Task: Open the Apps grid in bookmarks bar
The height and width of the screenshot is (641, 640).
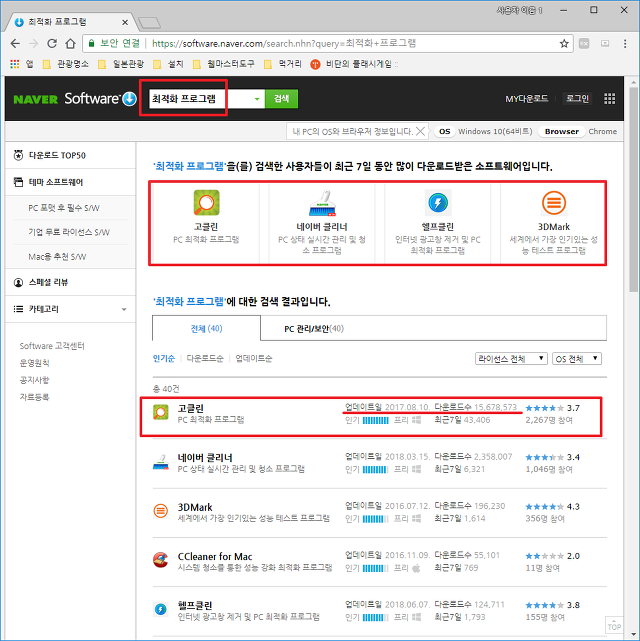Action: 15,64
